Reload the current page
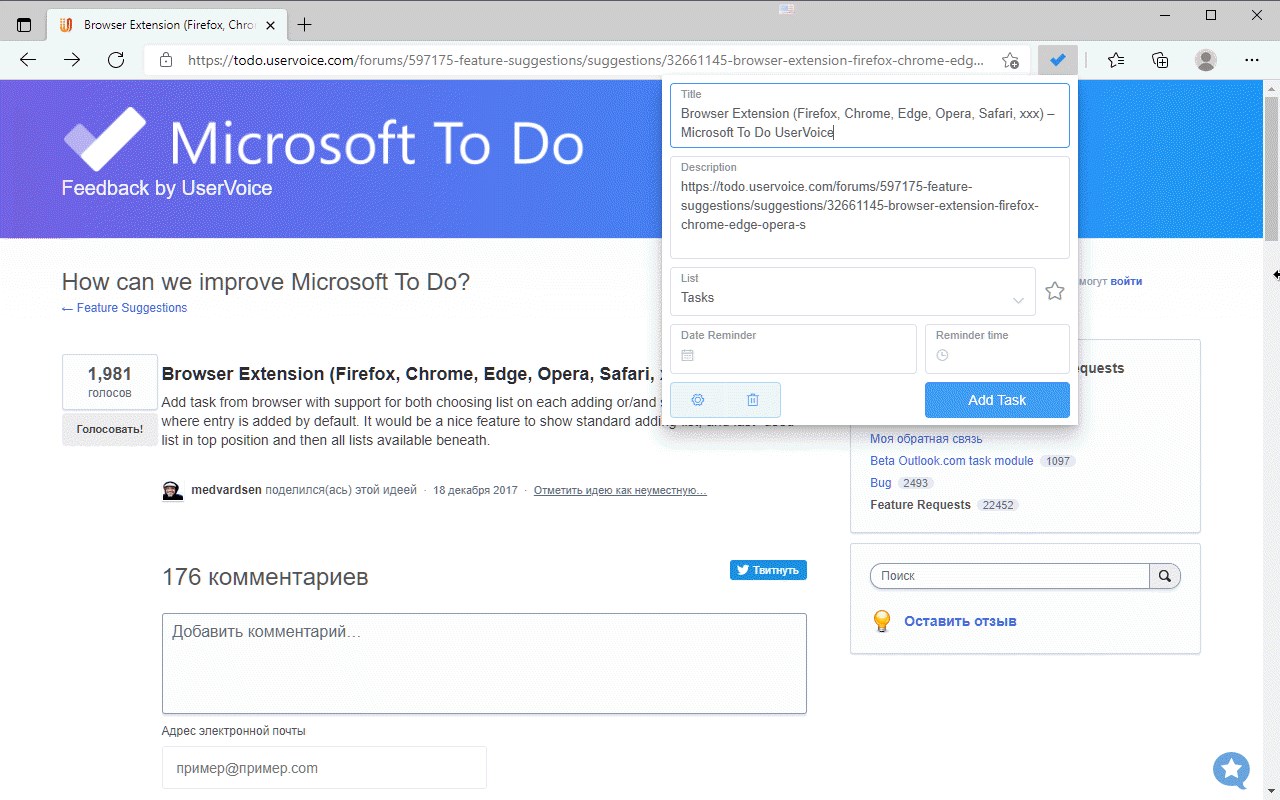Image resolution: width=1280 pixels, height=800 pixels. tap(116, 60)
